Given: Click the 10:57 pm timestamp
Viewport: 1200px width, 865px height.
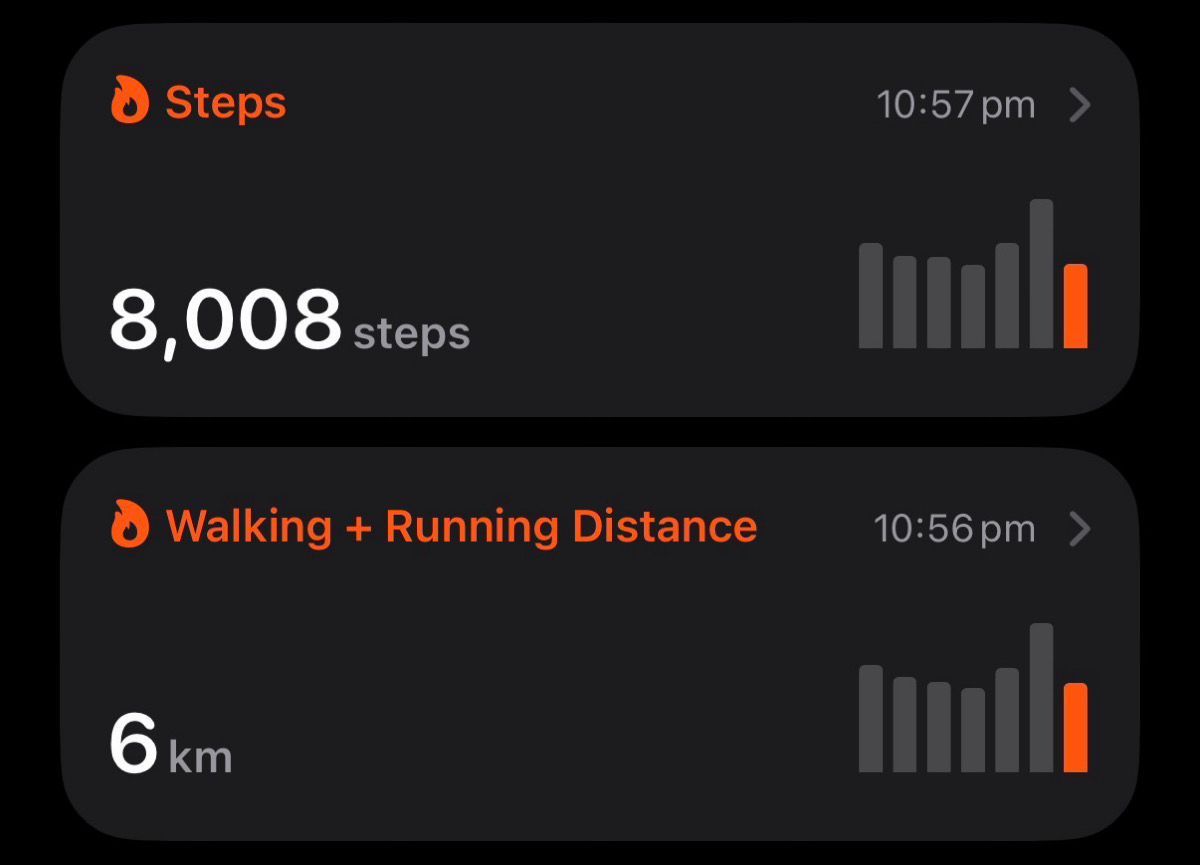Looking at the screenshot, I should click(x=955, y=105).
